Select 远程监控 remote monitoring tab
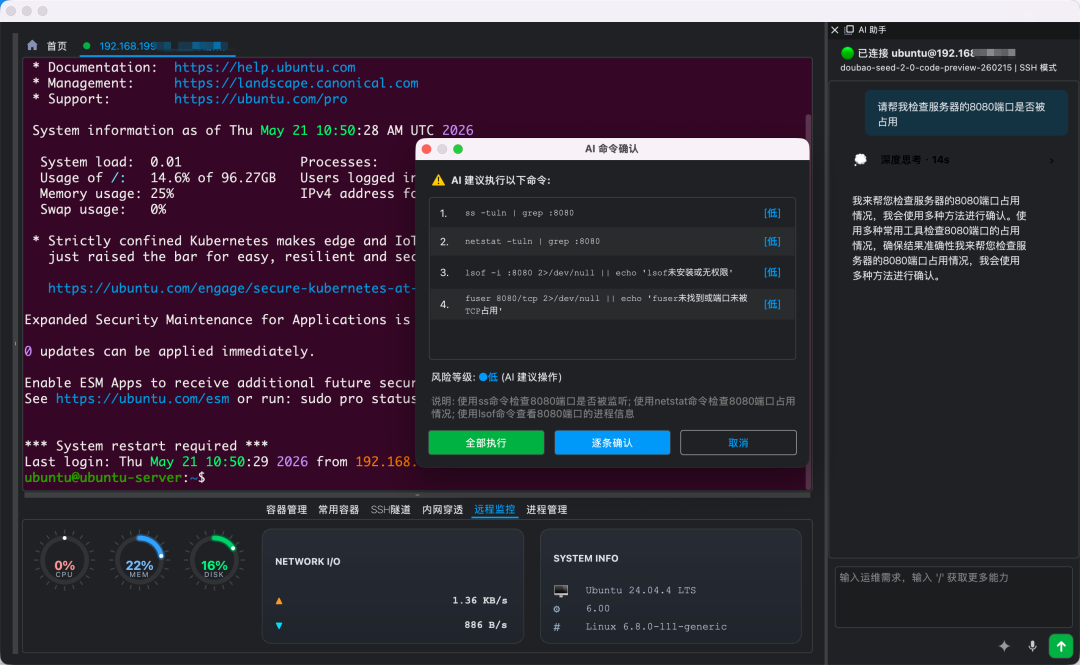The height and width of the screenshot is (665, 1080). (495, 509)
